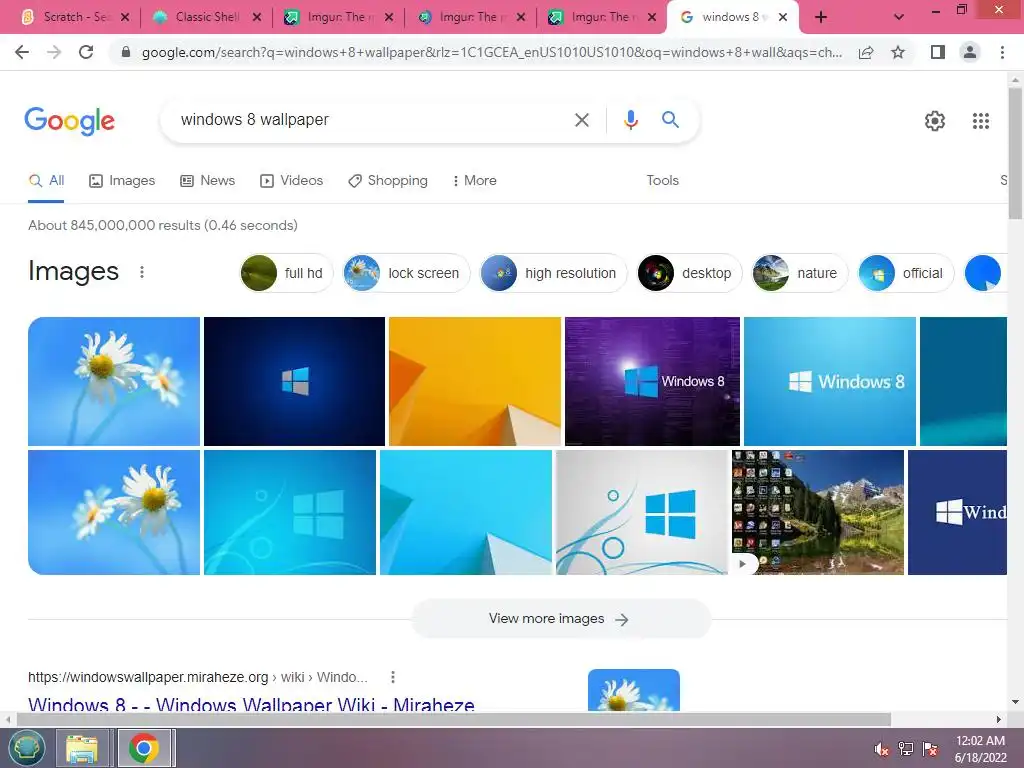
Task: Open options for the miraheze result
Action: tap(392, 677)
